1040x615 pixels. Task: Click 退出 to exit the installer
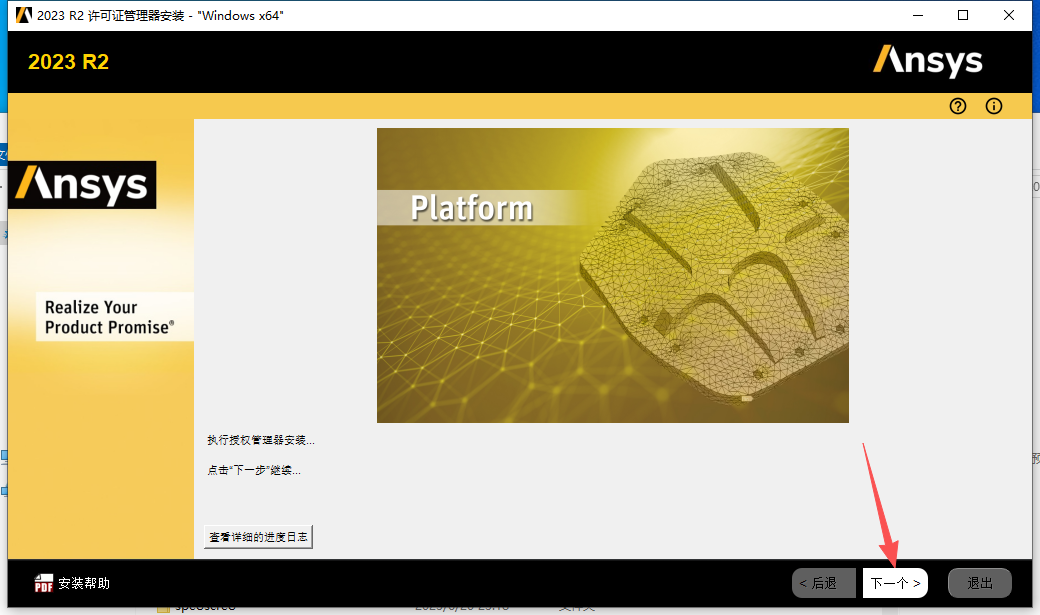[x=979, y=582]
